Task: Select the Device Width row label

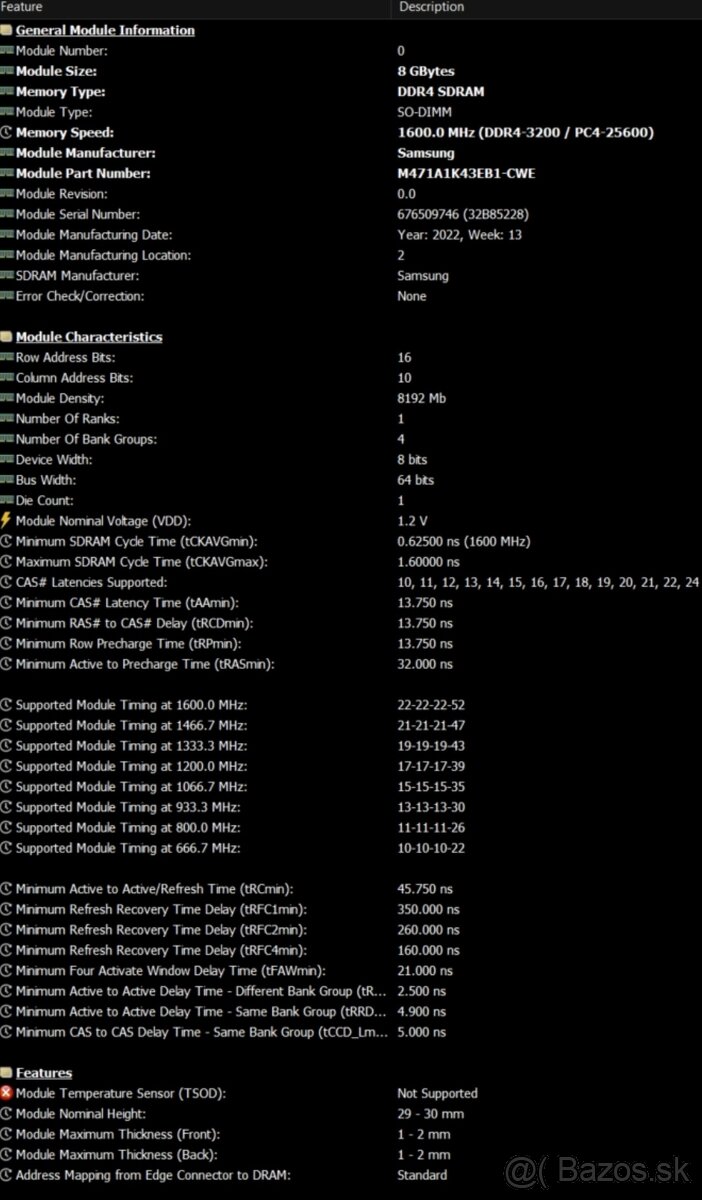Action: point(54,460)
